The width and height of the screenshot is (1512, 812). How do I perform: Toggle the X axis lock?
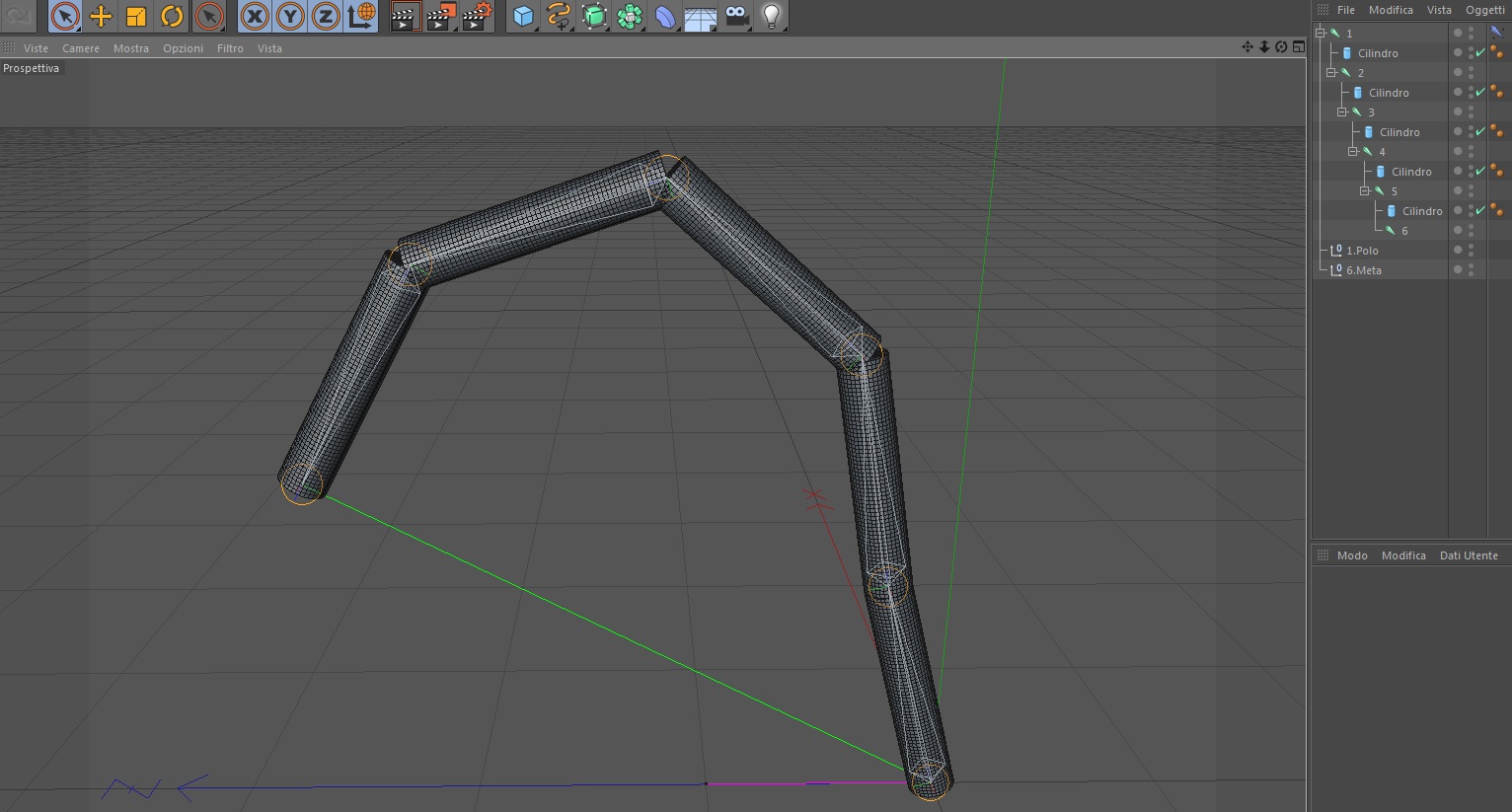(x=255, y=16)
